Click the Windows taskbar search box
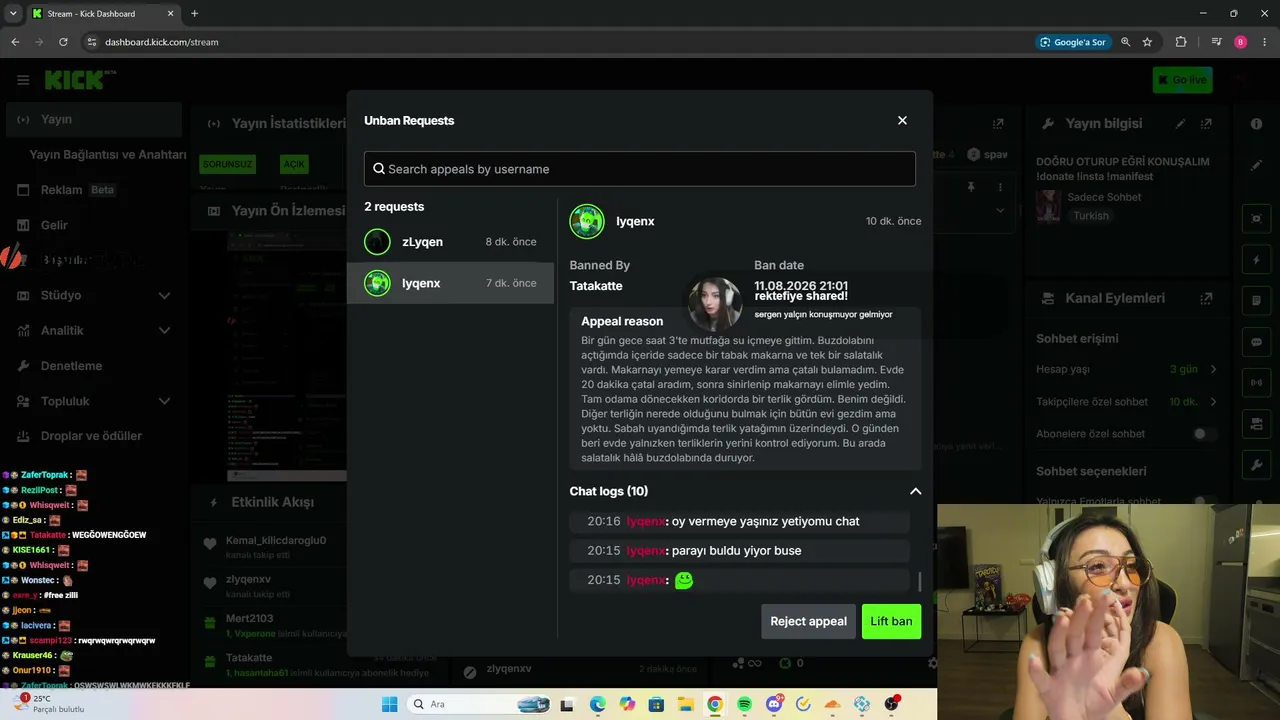This screenshot has width=1280, height=720. tap(481, 704)
